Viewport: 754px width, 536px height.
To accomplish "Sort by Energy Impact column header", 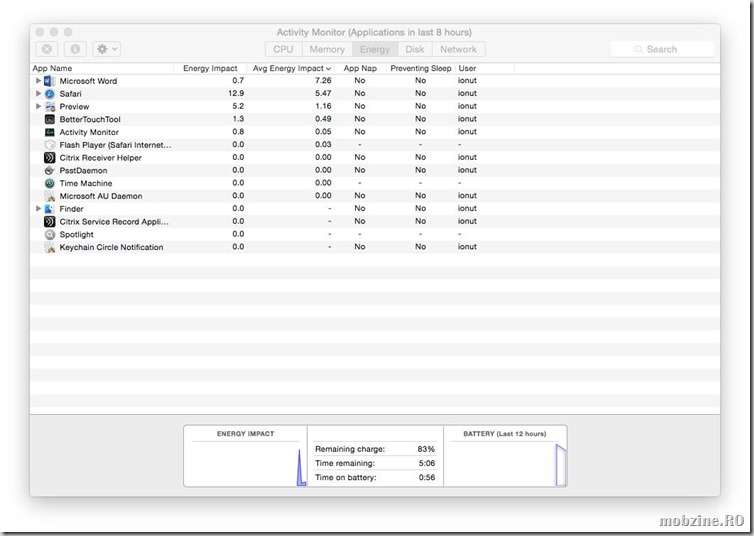I will (x=210, y=68).
